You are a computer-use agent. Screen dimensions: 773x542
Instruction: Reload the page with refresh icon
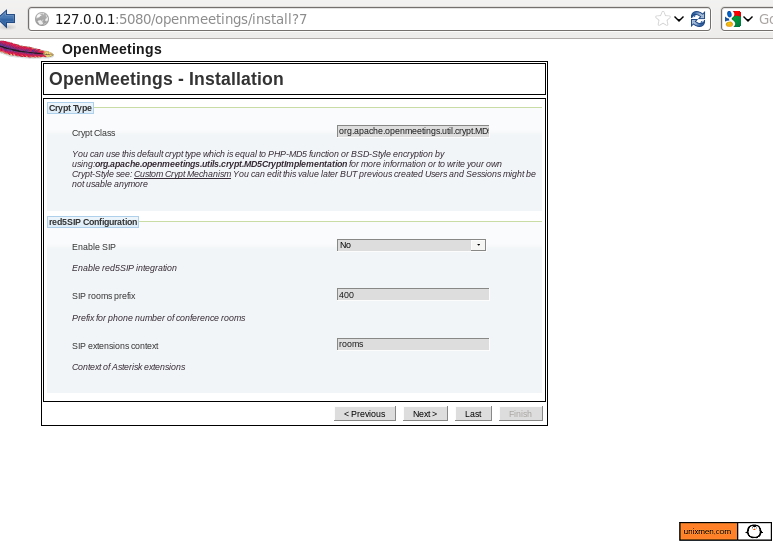point(698,19)
